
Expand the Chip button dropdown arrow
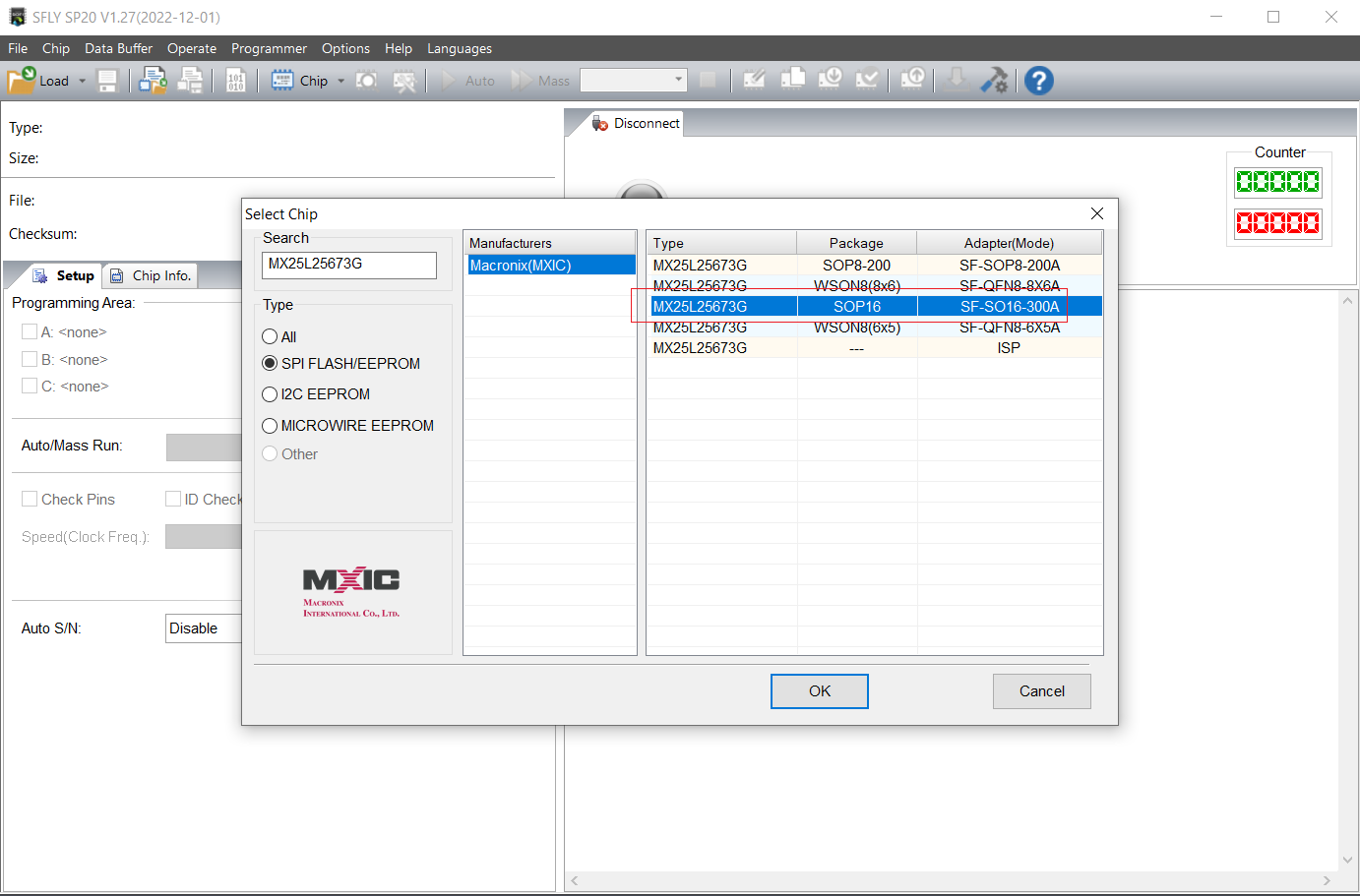[340, 81]
